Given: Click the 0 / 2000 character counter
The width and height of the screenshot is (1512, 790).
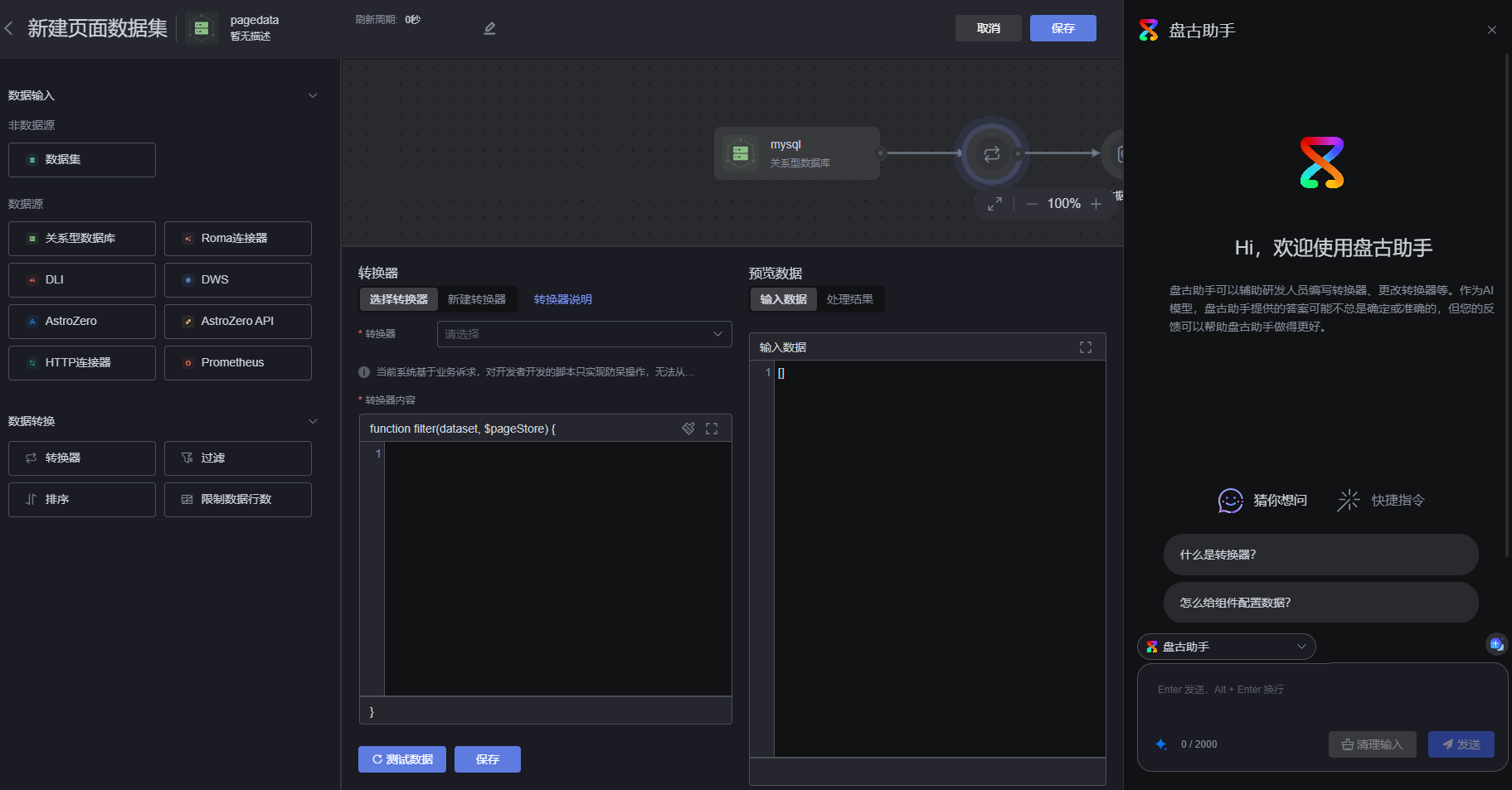Looking at the screenshot, I should click(1199, 744).
